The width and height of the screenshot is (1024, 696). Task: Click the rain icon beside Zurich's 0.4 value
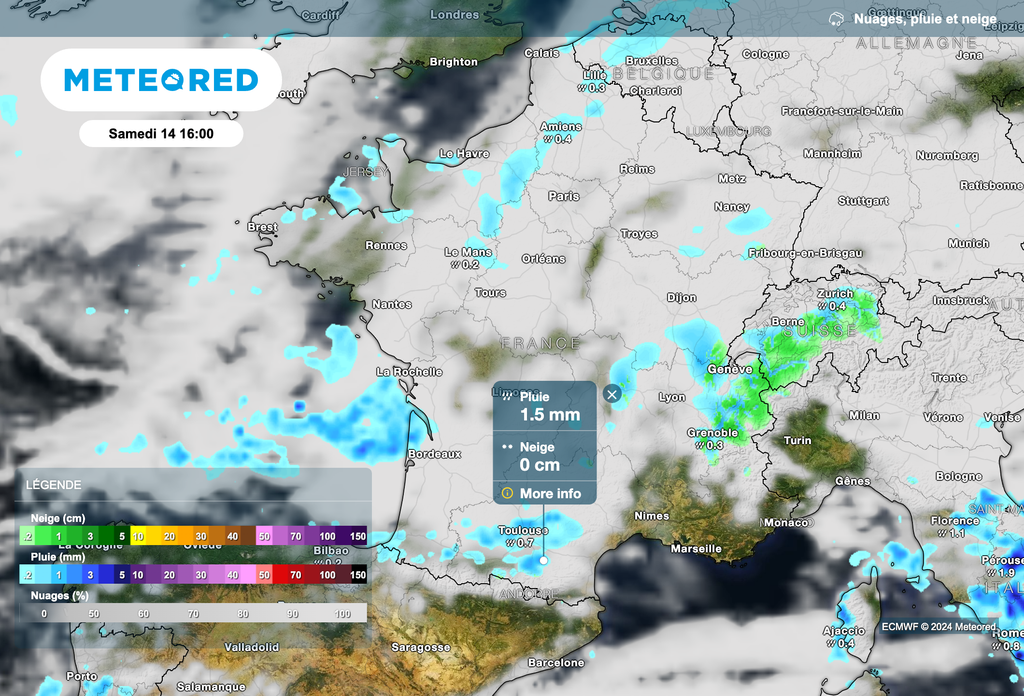click(822, 306)
